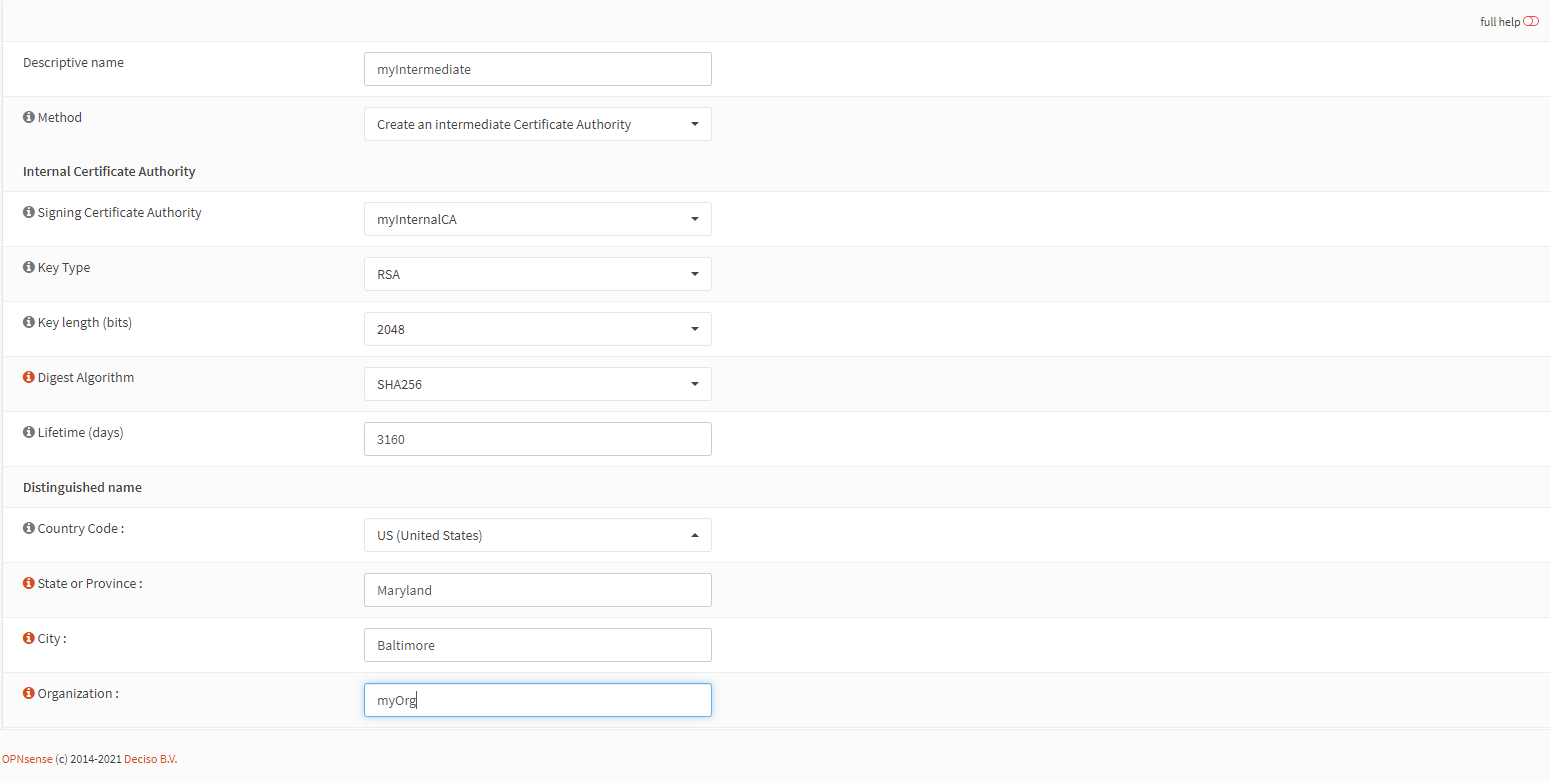Open the Key length dropdown showing 2048

click(x=538, y=329)
